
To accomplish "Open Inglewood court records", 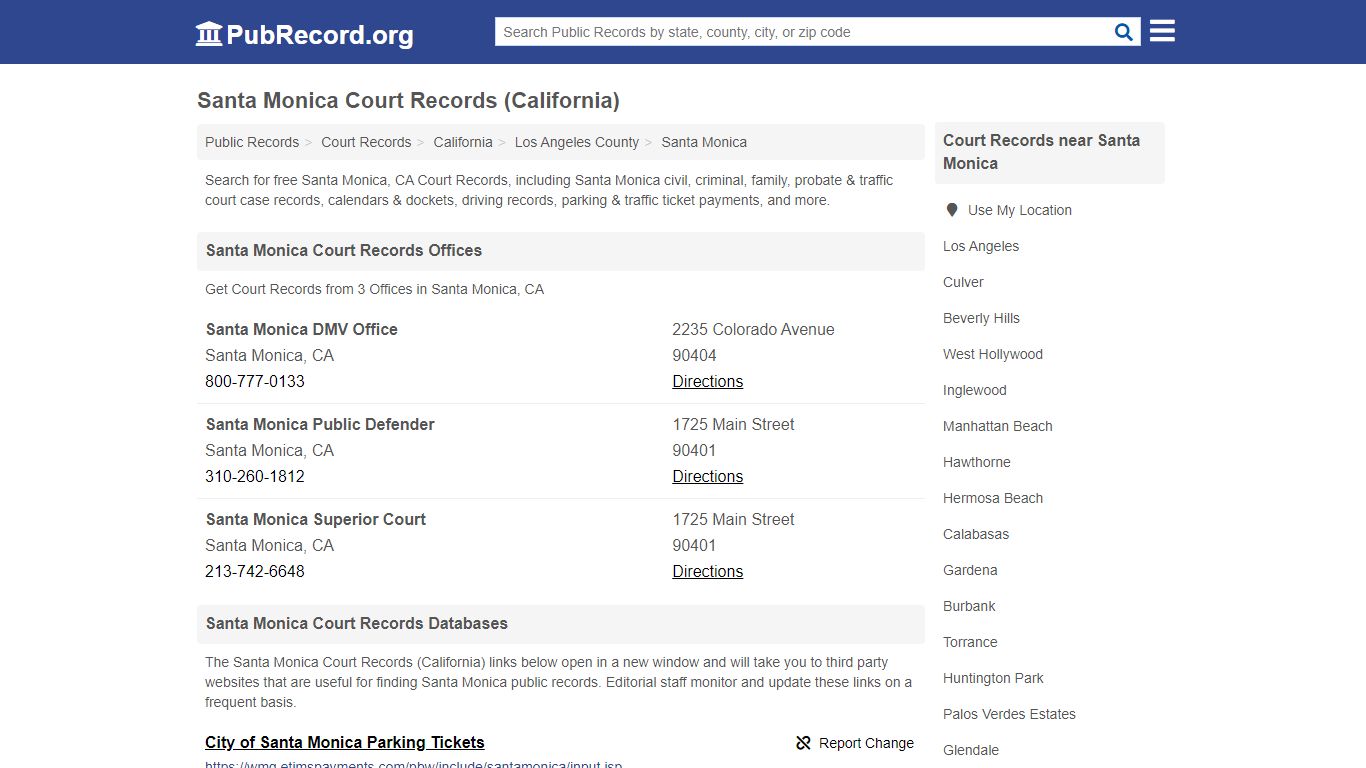I will tap(975, 390).
